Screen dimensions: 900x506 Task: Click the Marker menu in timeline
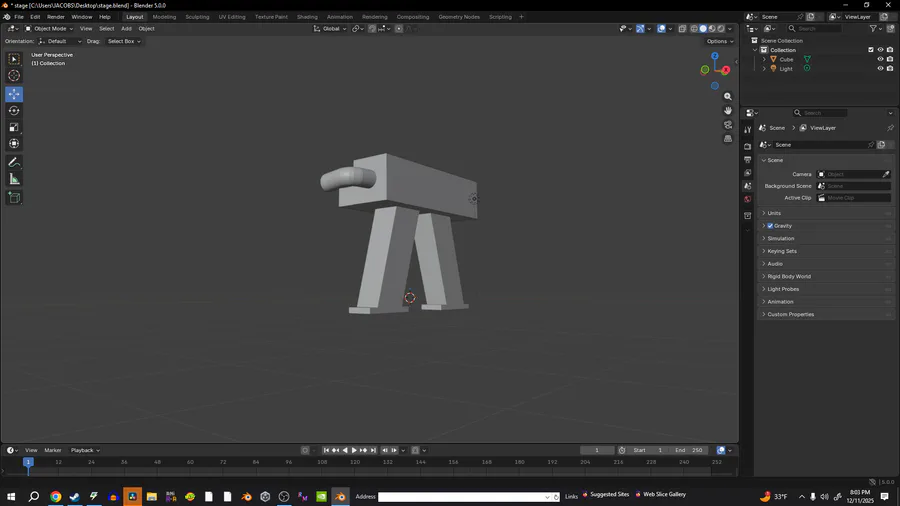pyautogui.click(x=53, y=450)
